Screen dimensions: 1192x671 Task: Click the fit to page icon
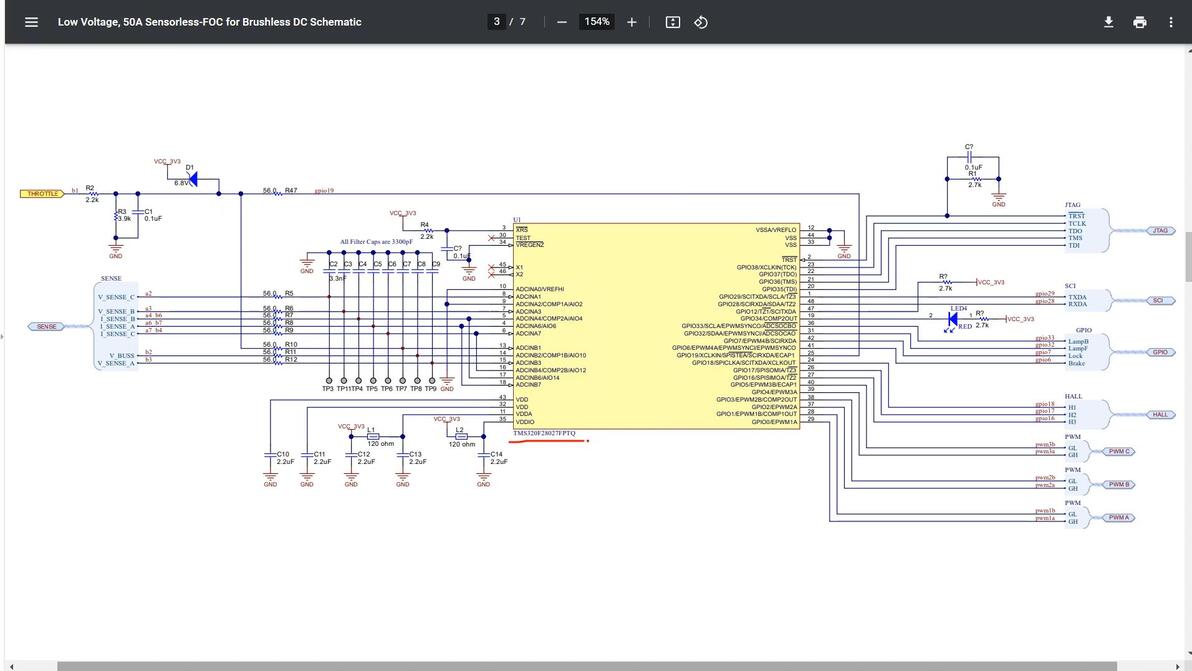click(673, 22)
